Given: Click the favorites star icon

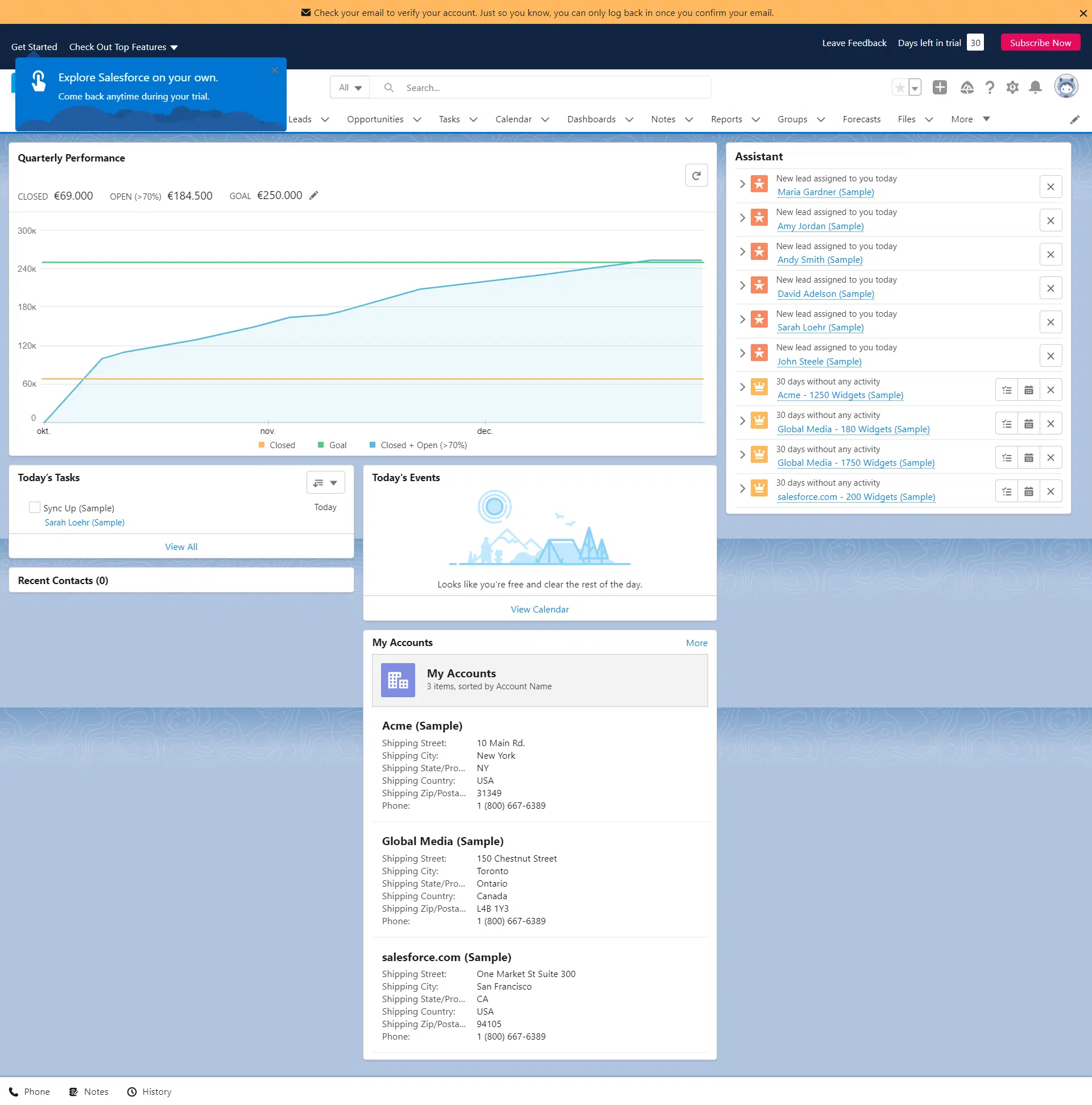Looking at the screenshot, I should 900,88.
